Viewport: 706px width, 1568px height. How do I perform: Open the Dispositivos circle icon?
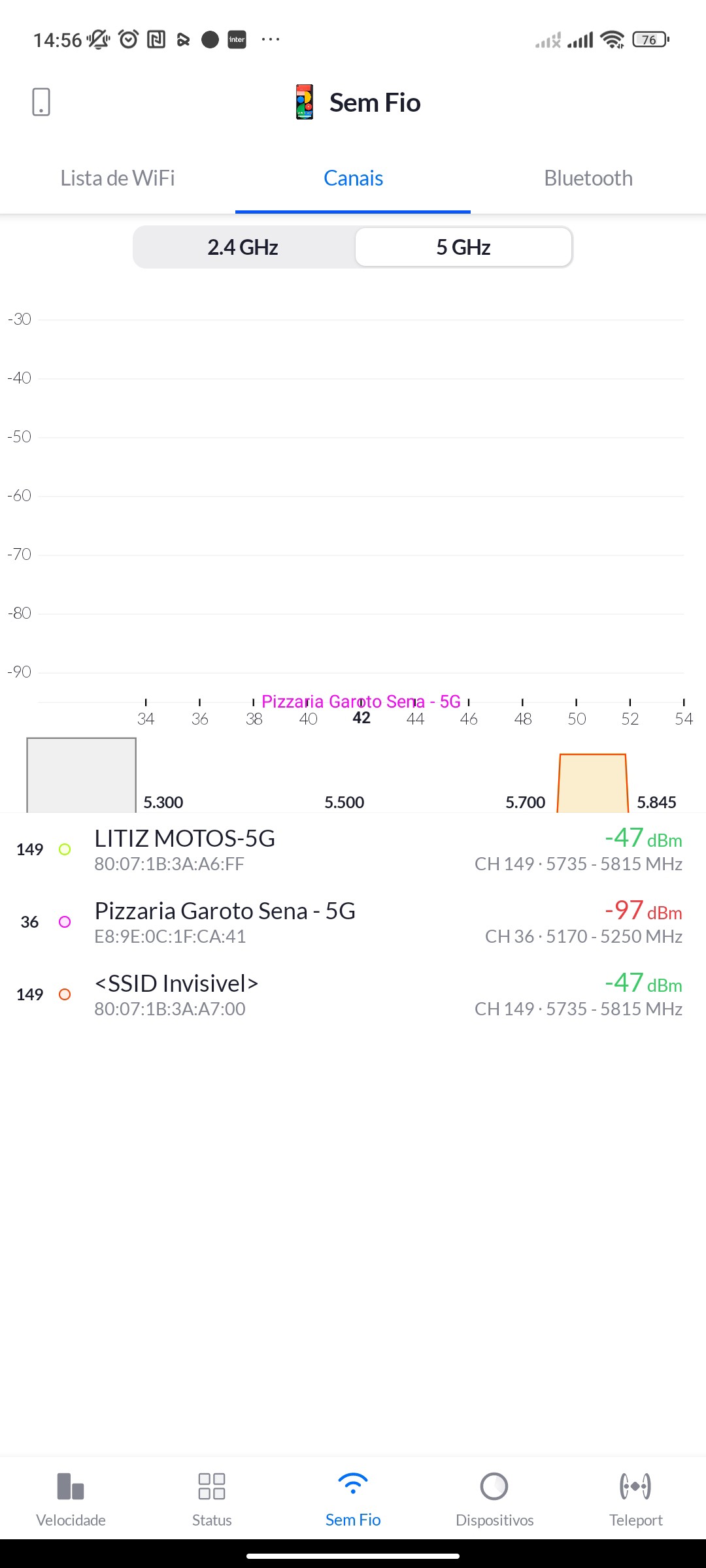tap(494, 1486)
